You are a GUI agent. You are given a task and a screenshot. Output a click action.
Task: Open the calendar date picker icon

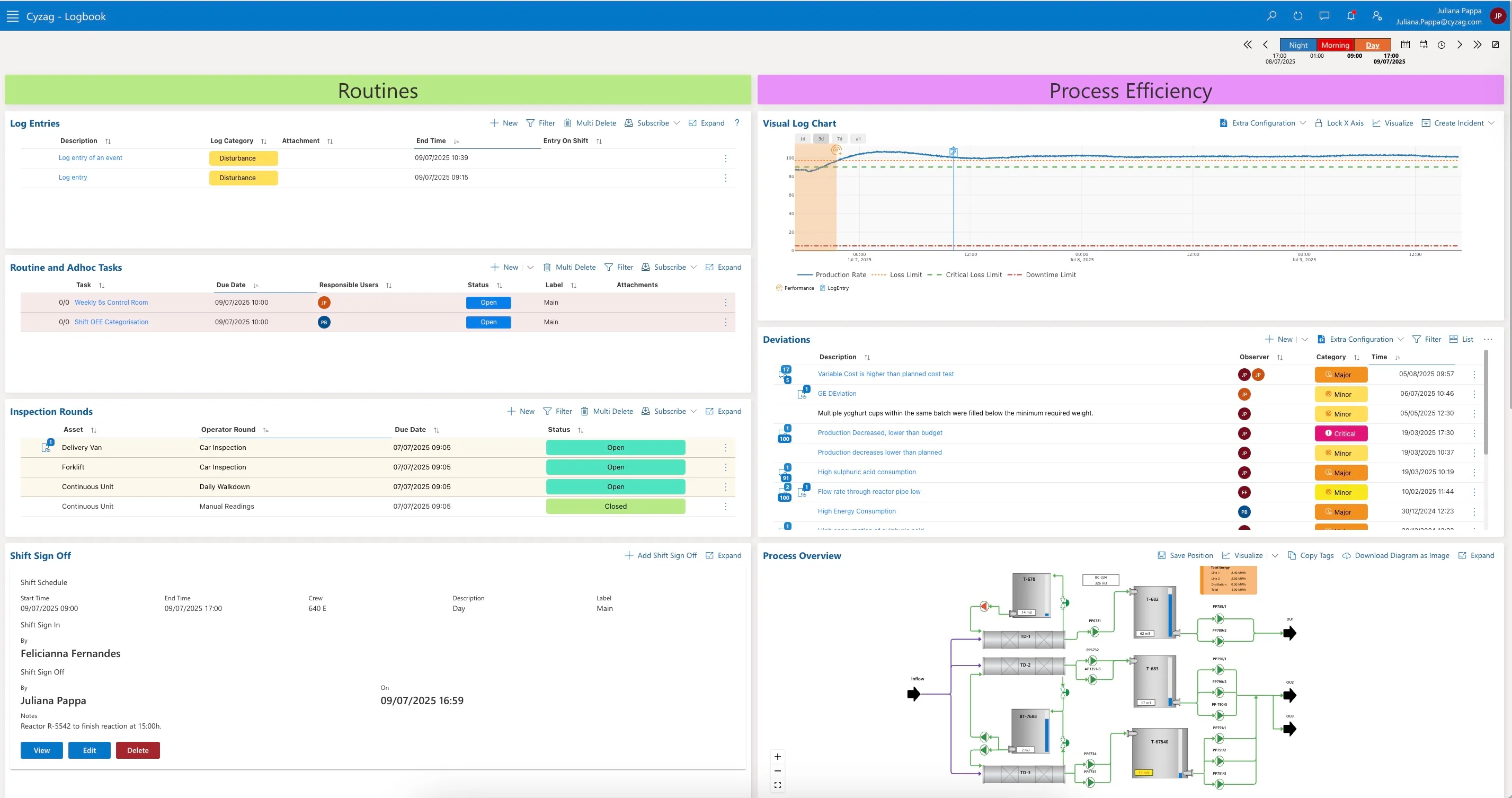(1405, 45)
